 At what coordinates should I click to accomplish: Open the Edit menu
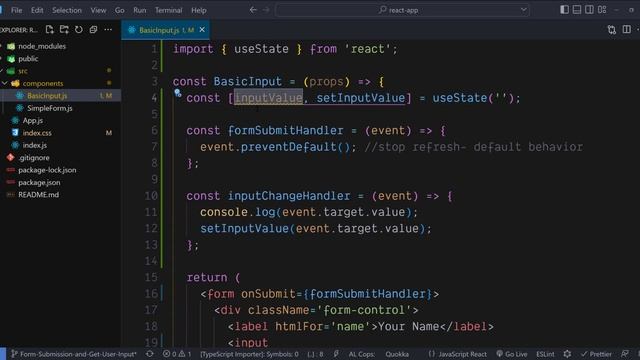point(37,10)
